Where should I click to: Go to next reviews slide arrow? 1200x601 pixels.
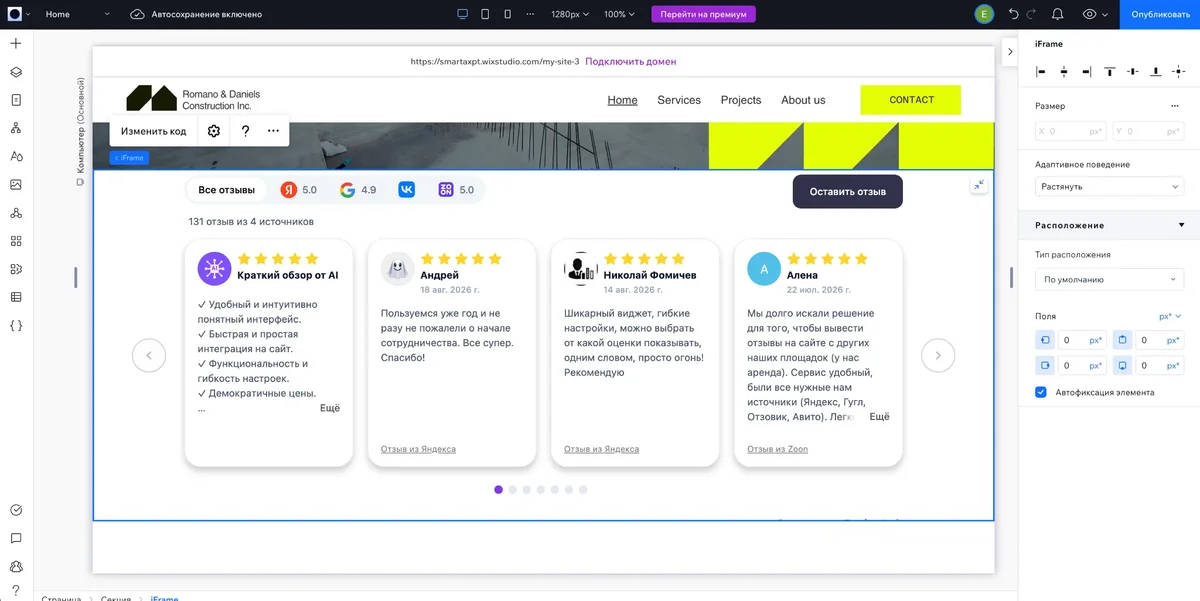point(938,355)
